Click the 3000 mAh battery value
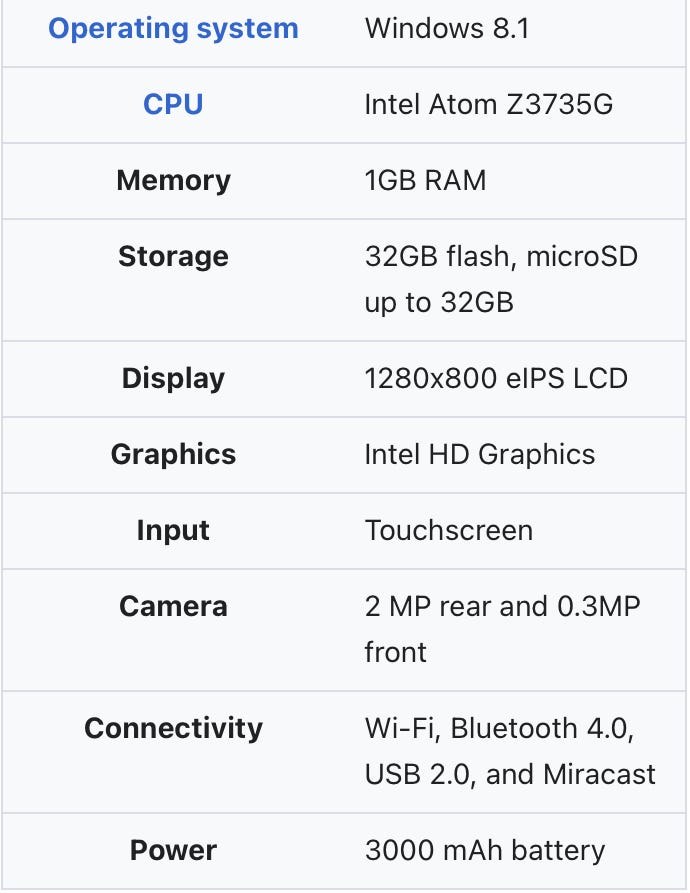690x893 pixels. (x=484, y=850)
